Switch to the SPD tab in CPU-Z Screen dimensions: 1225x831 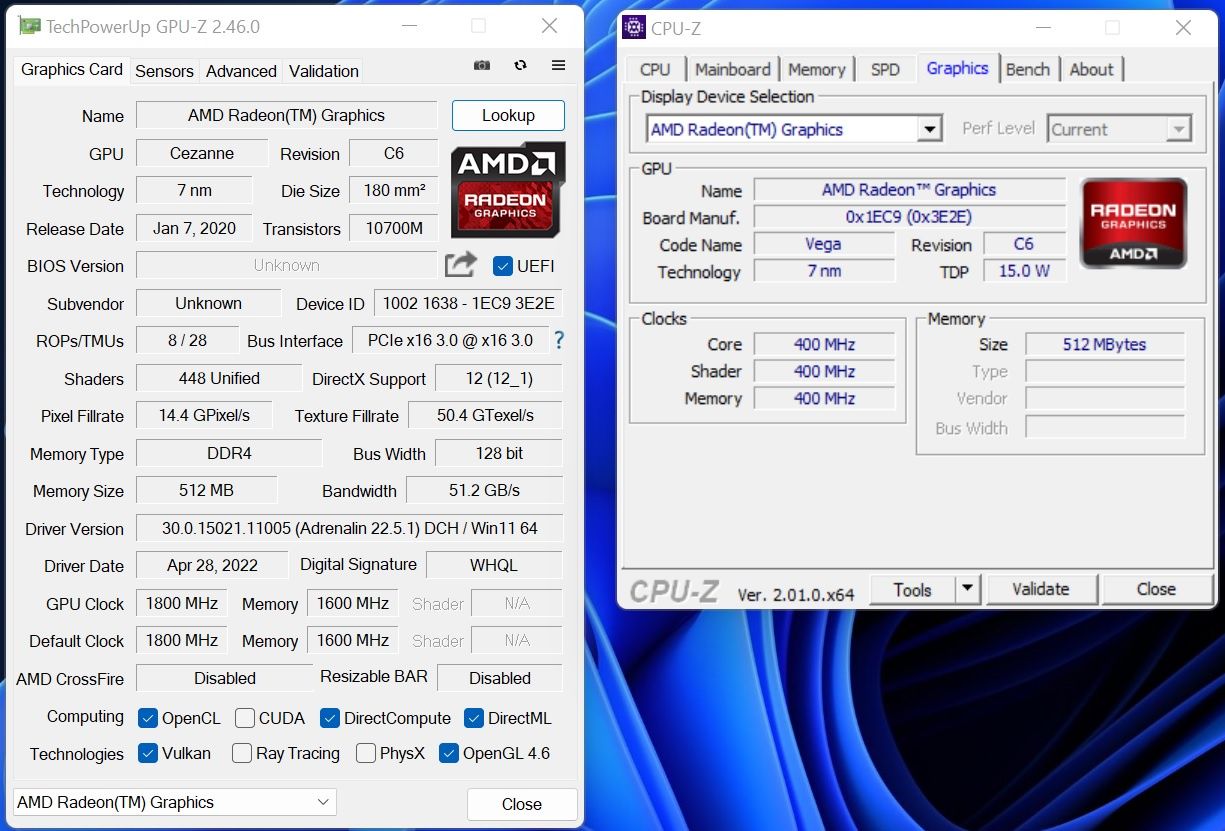click(x=885, y=69)
